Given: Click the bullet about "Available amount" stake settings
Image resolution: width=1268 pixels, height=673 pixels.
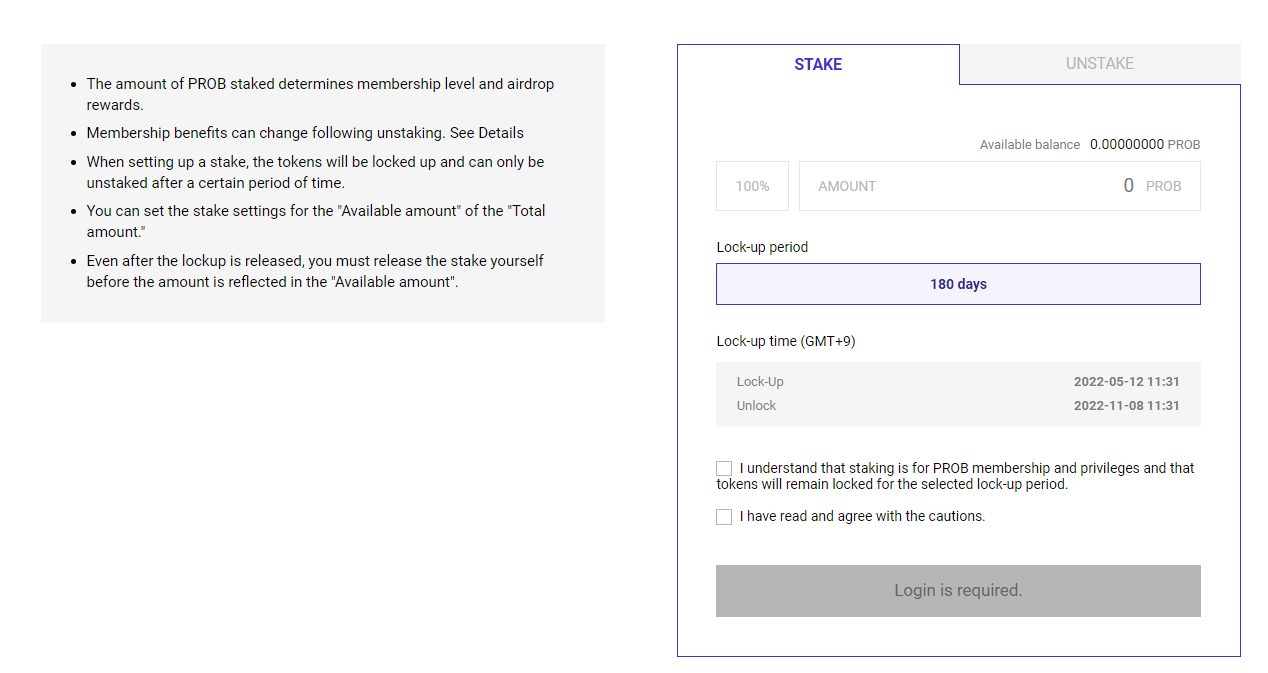Looking at the screenshot, I should [316, 221].
